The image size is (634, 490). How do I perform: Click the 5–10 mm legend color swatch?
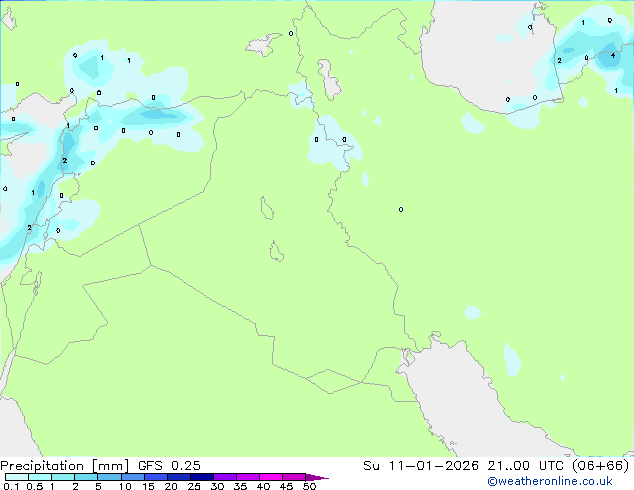click(109, 477)
